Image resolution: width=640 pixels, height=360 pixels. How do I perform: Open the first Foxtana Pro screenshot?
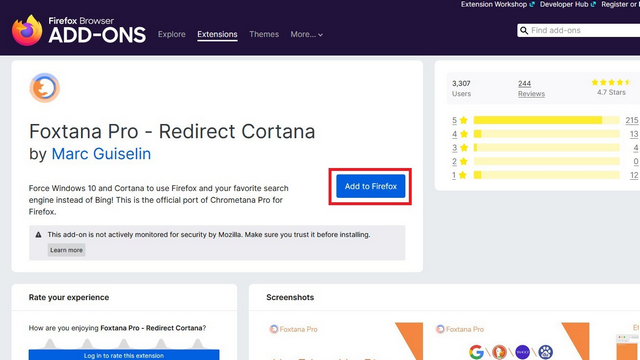[x=345, y=341]
